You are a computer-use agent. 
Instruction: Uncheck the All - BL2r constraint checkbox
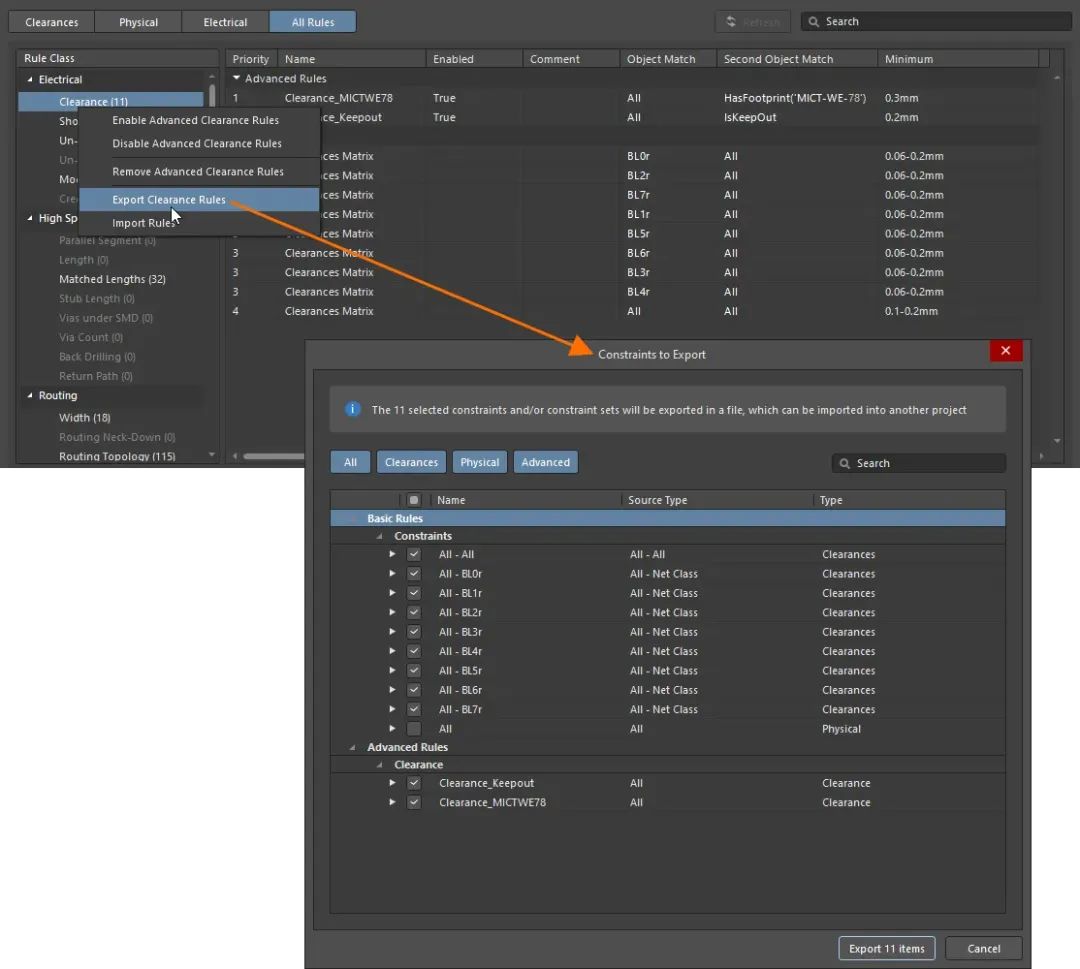[x=414, y=612]
